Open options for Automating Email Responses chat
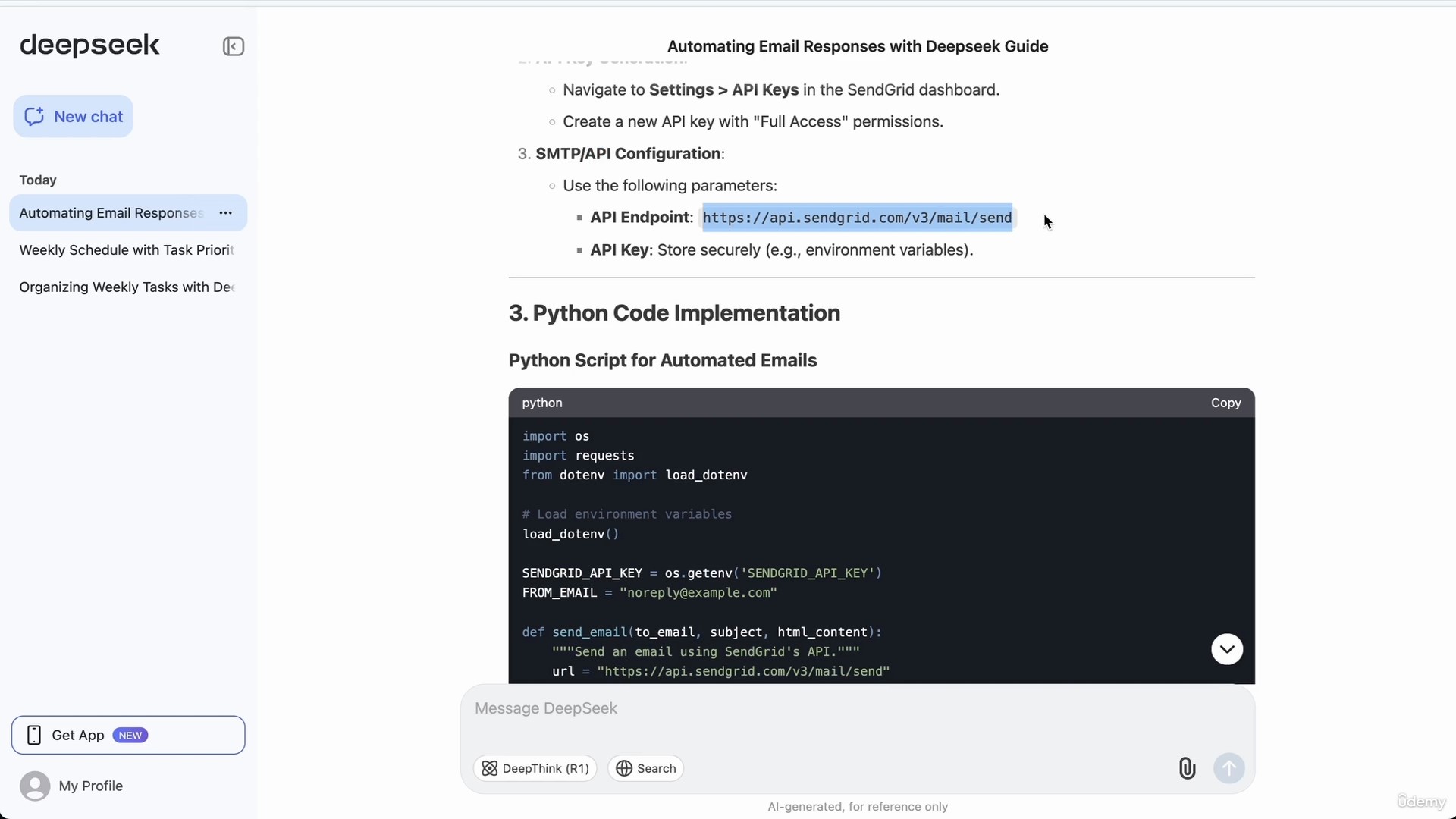Image resolution: width=1456 pixels, height=819 pixels. pos(225,213)
